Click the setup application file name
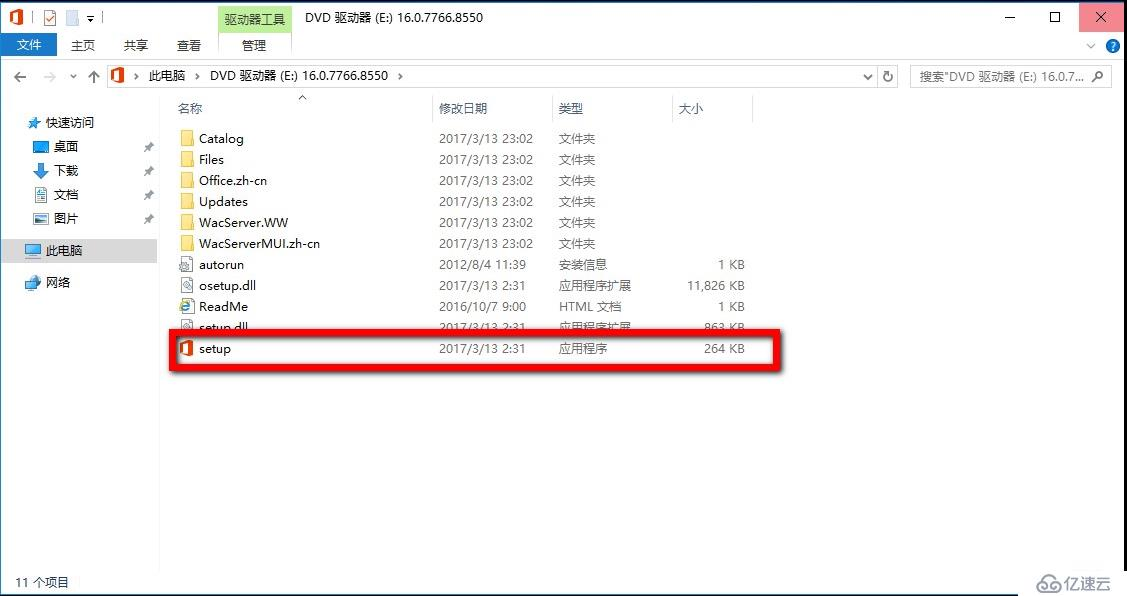This screenshot has height=596, width=1127. 215,349
